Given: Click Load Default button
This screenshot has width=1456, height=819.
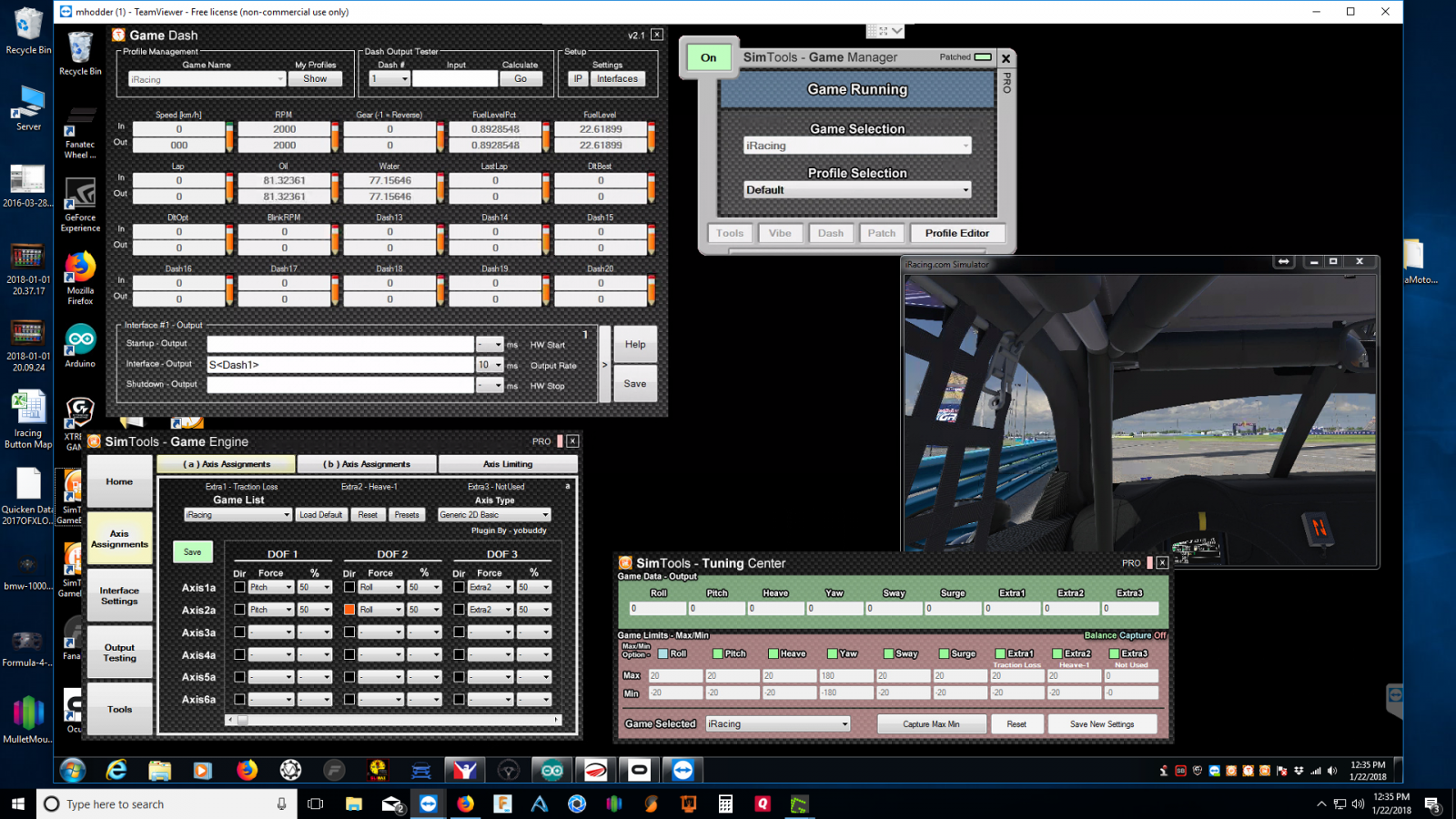Looking at the screenshot, I should pos(320,515).
